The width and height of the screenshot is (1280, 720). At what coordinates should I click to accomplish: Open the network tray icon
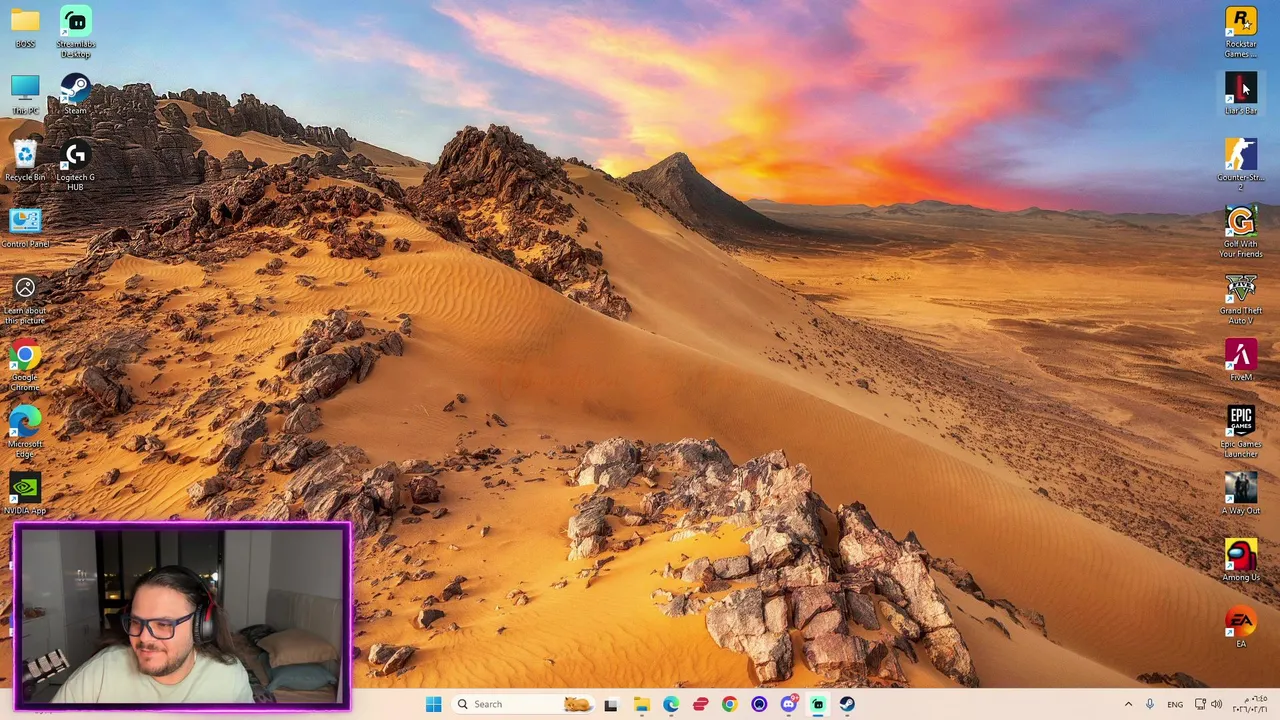pos(1200,704)
